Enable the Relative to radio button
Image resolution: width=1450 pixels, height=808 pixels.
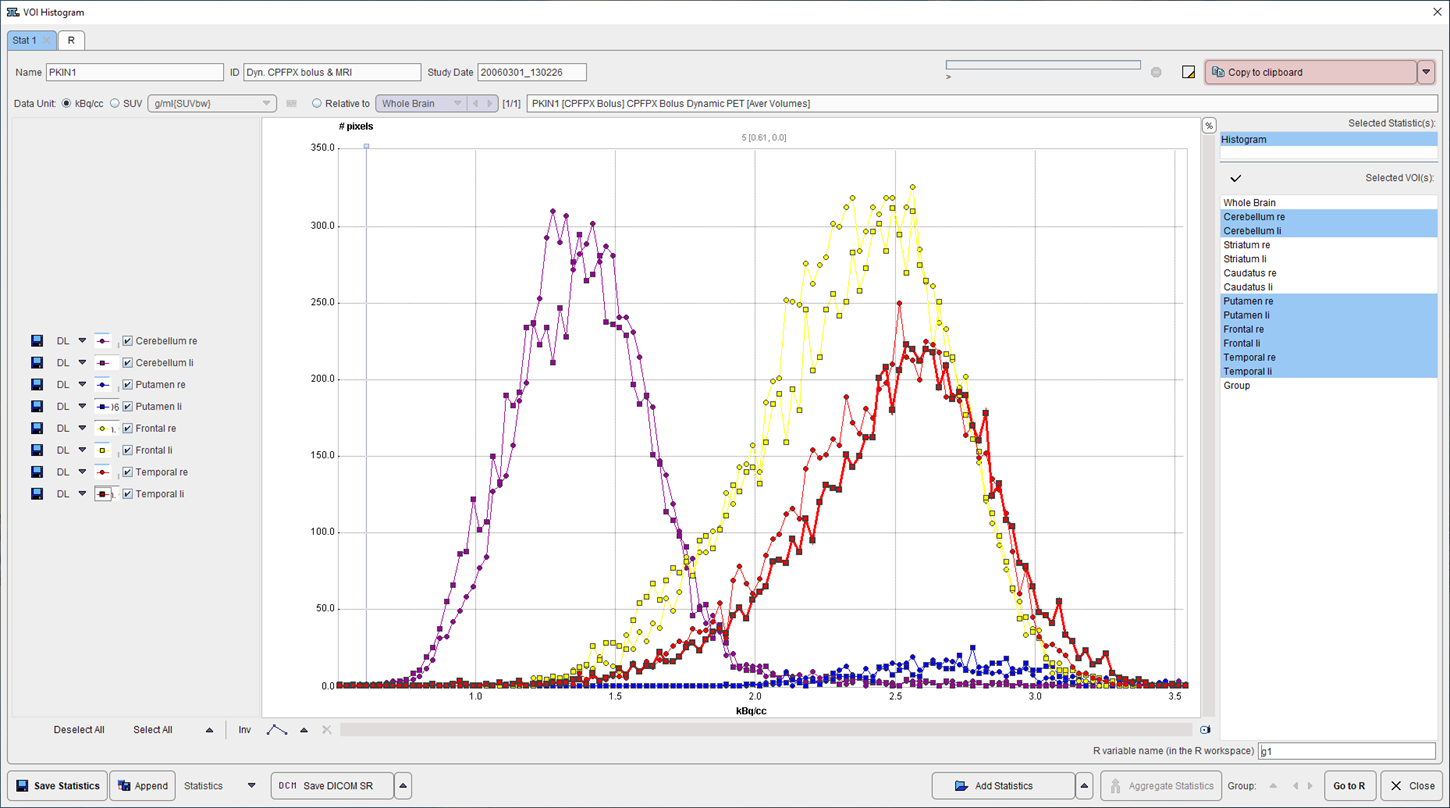(x=317, y=103)
